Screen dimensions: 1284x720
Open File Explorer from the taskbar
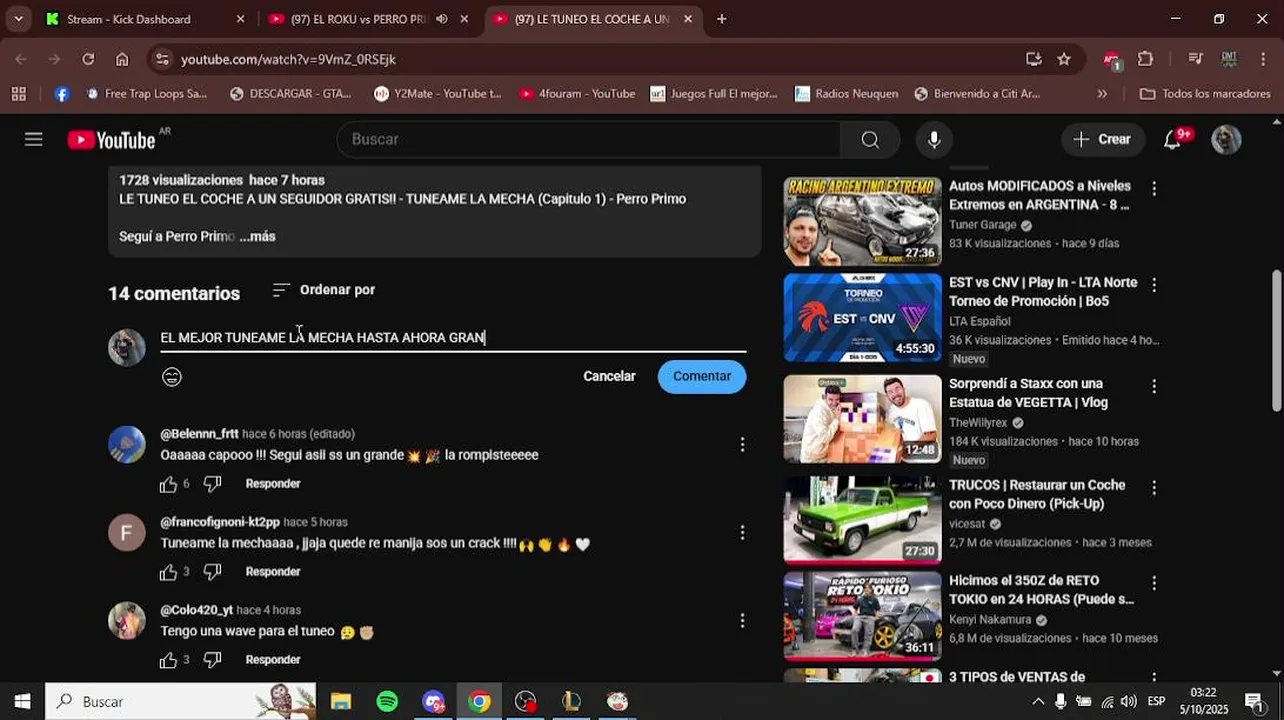click(341, 701)
